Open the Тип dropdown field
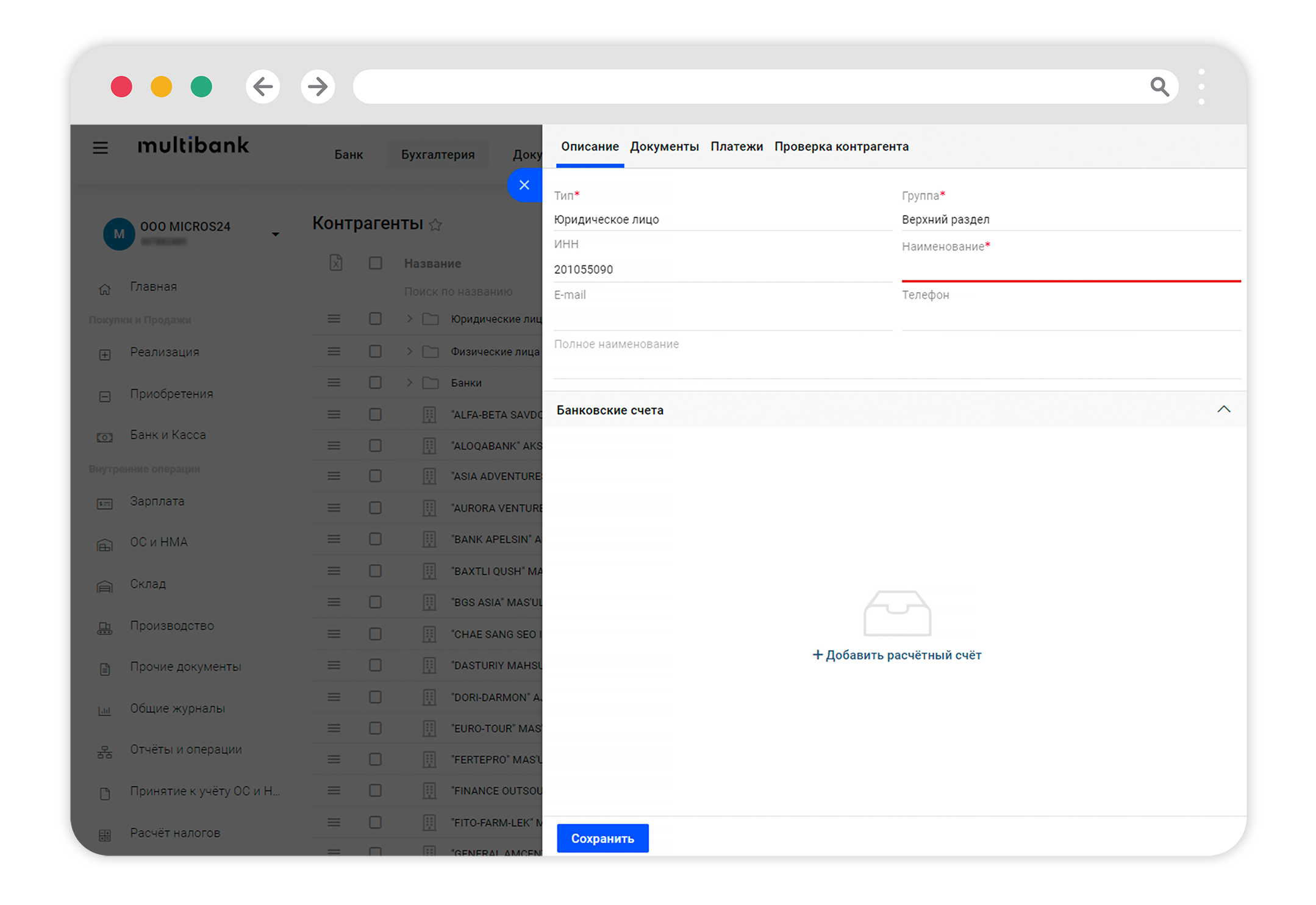The width and height of the screenshot is (1316, 905). [723, 220]
